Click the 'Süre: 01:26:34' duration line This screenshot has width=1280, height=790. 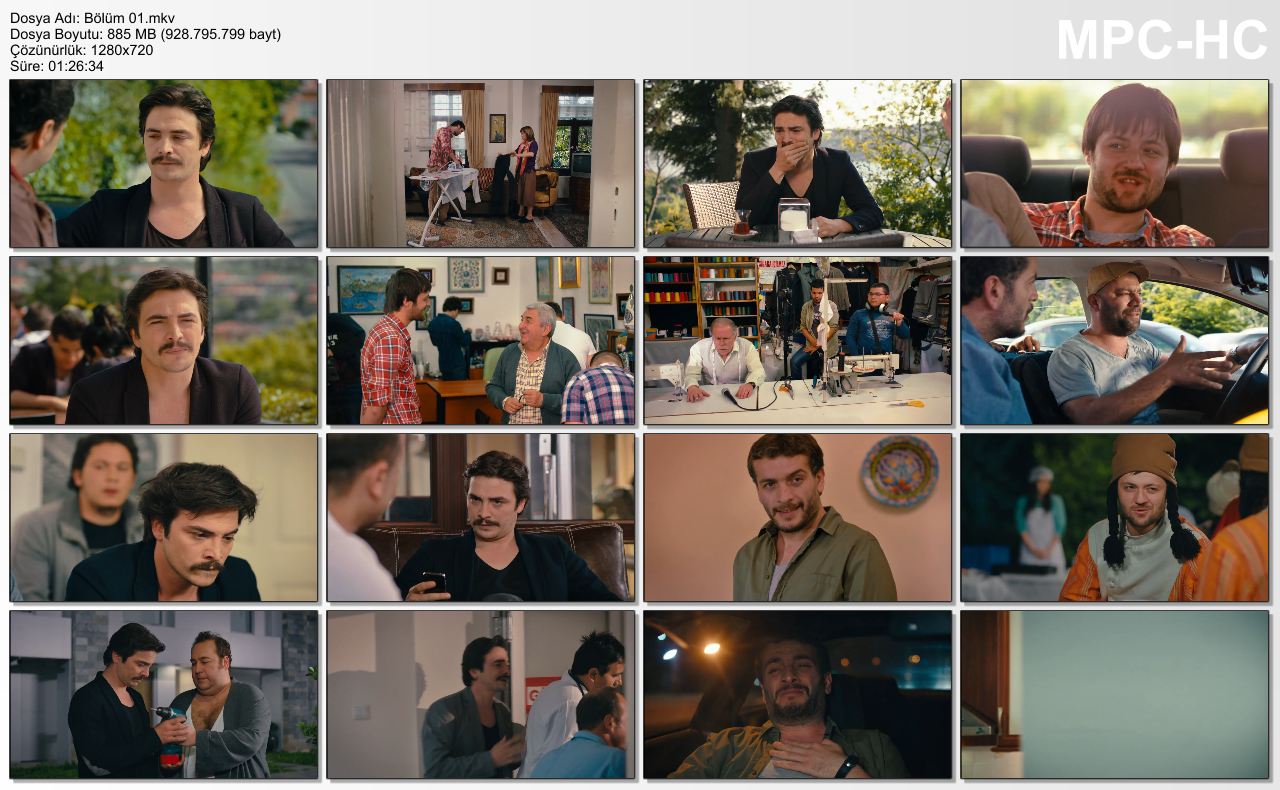56,66
